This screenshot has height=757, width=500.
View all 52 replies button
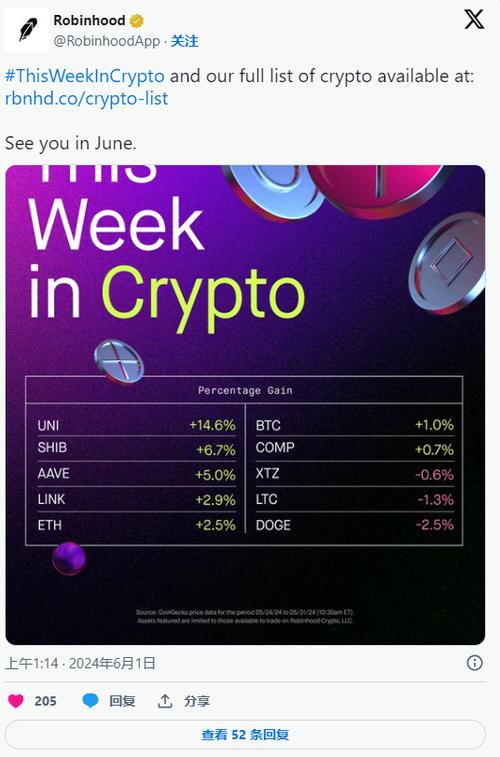245,735
